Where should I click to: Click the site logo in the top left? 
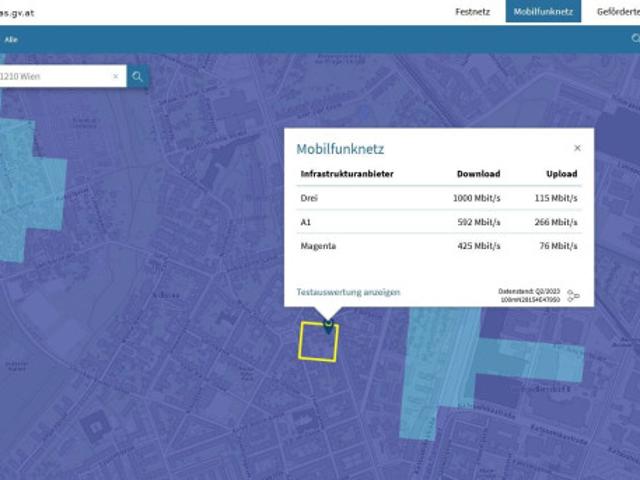click(x=18, y=12)
